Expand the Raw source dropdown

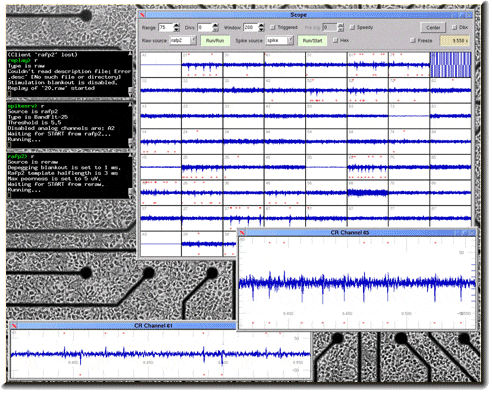(193, 40)
